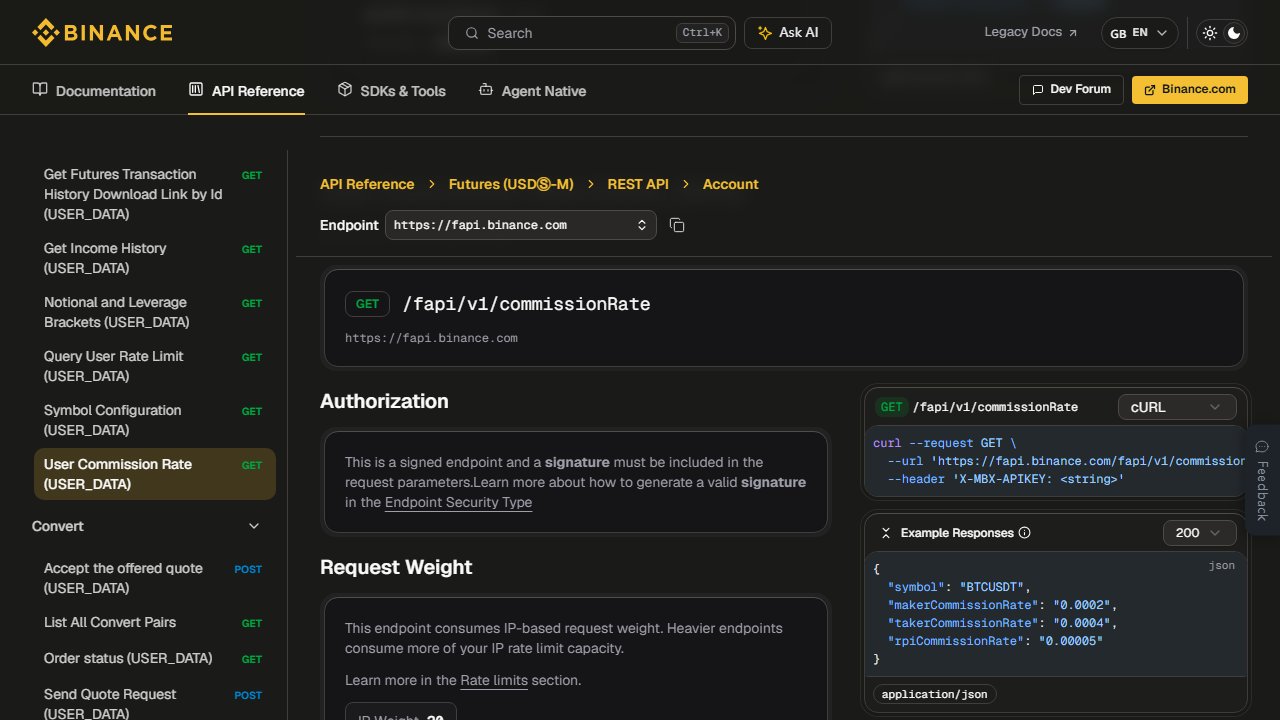Click Binance.com external link icon

(1150, 89)
